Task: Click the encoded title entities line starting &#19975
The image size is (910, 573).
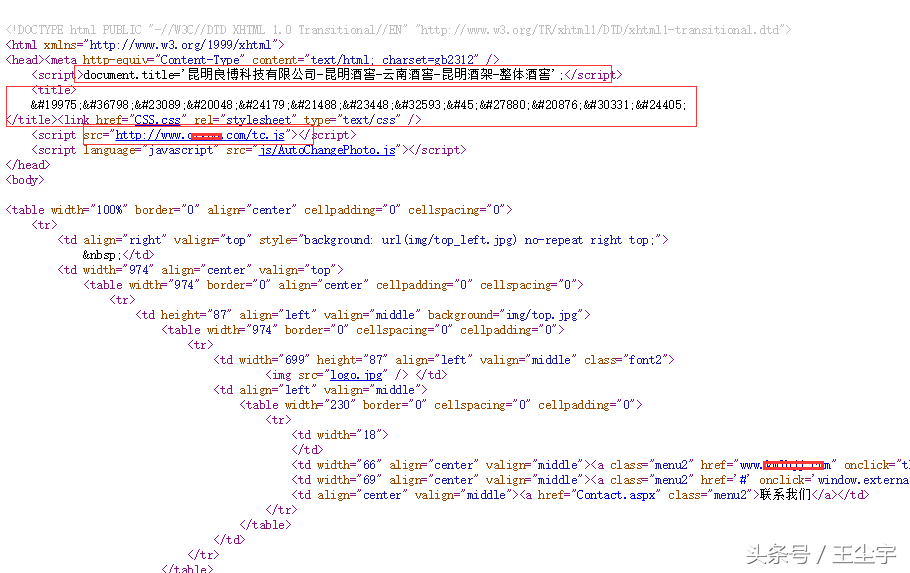Action: tap(359, 105)
